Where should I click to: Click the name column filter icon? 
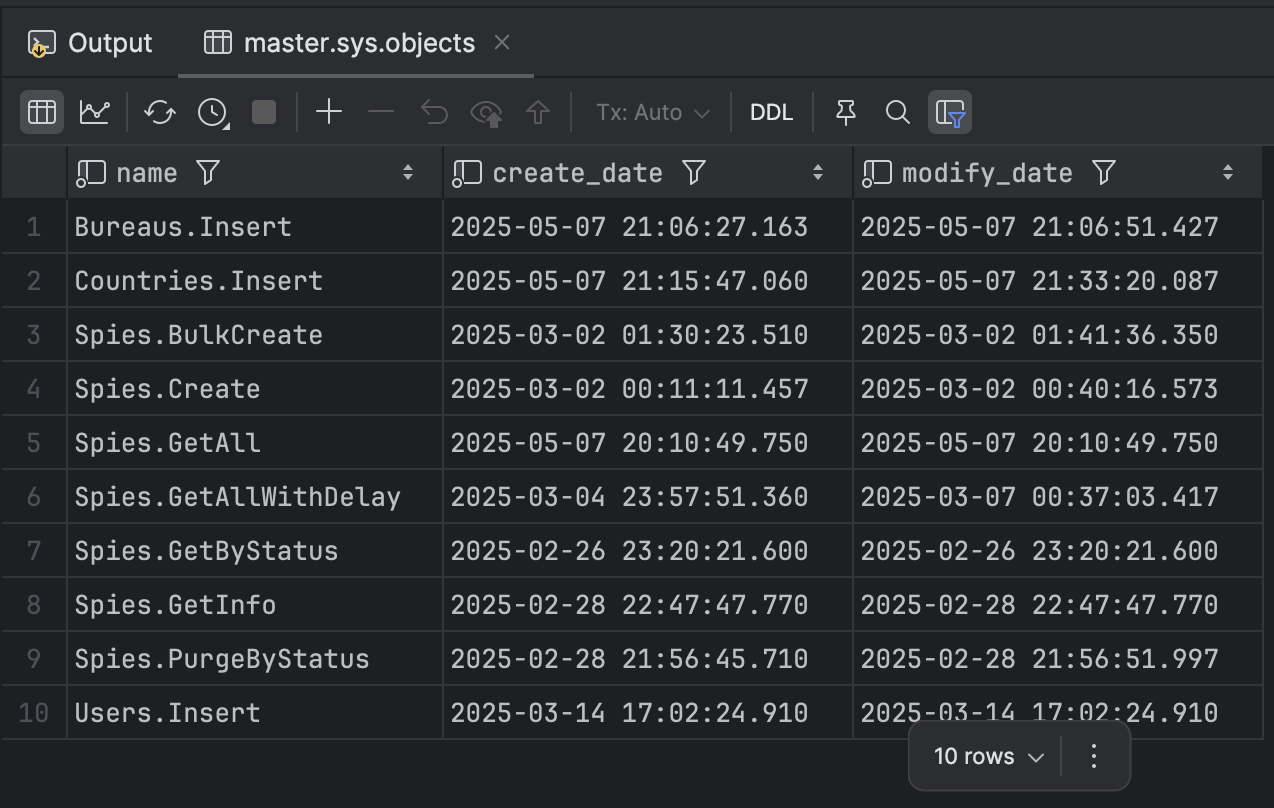point(207,173)
